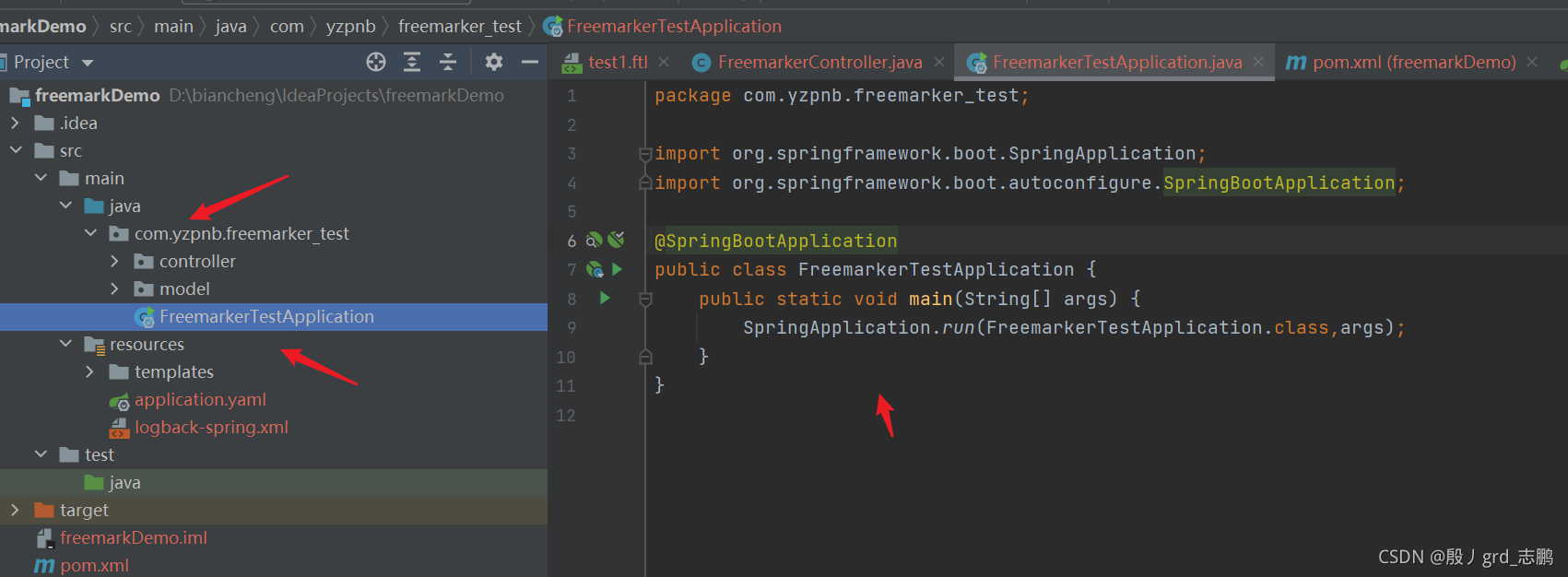This screenshot has width=1568, height=577.
Task: Select freemarkDemo project root
Action: pyautogui.click(x=97, y=95)
